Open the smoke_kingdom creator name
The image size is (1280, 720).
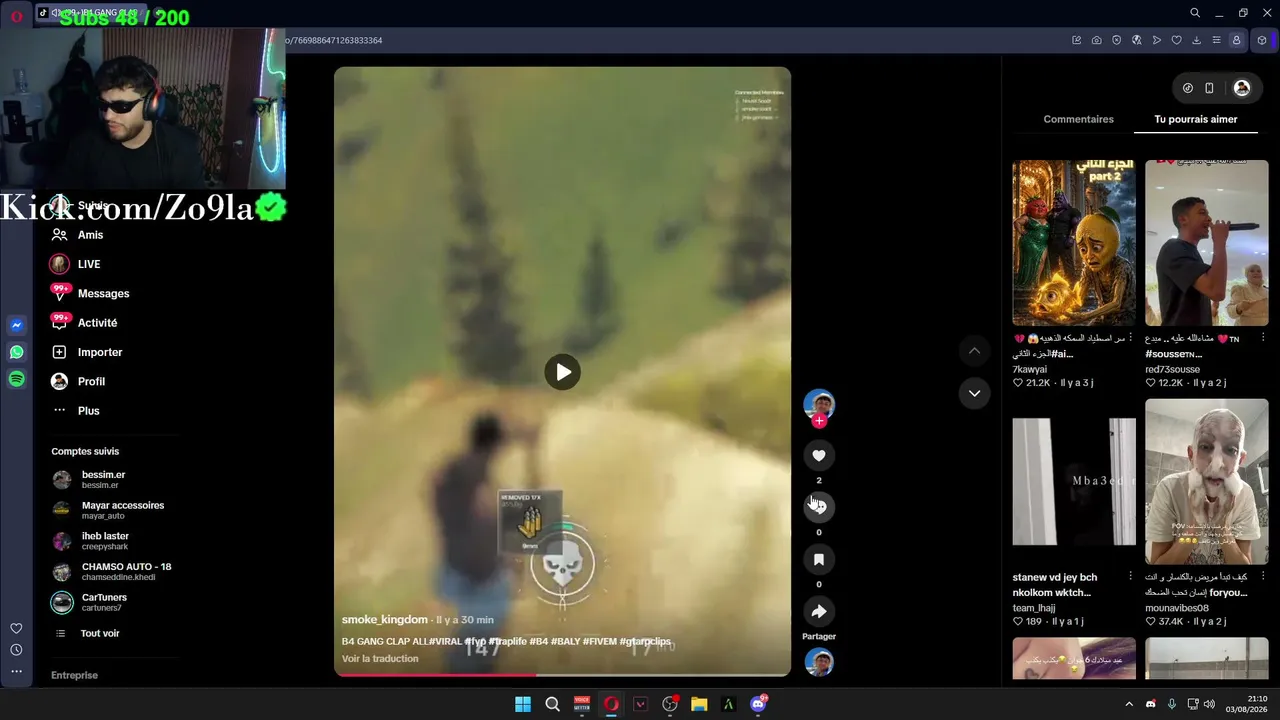coord(385,620)
